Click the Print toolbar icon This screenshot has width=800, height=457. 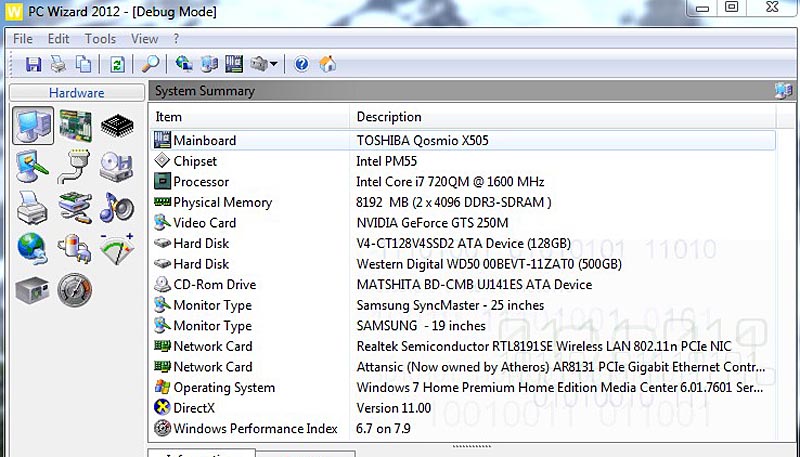(x=58, y=64)
